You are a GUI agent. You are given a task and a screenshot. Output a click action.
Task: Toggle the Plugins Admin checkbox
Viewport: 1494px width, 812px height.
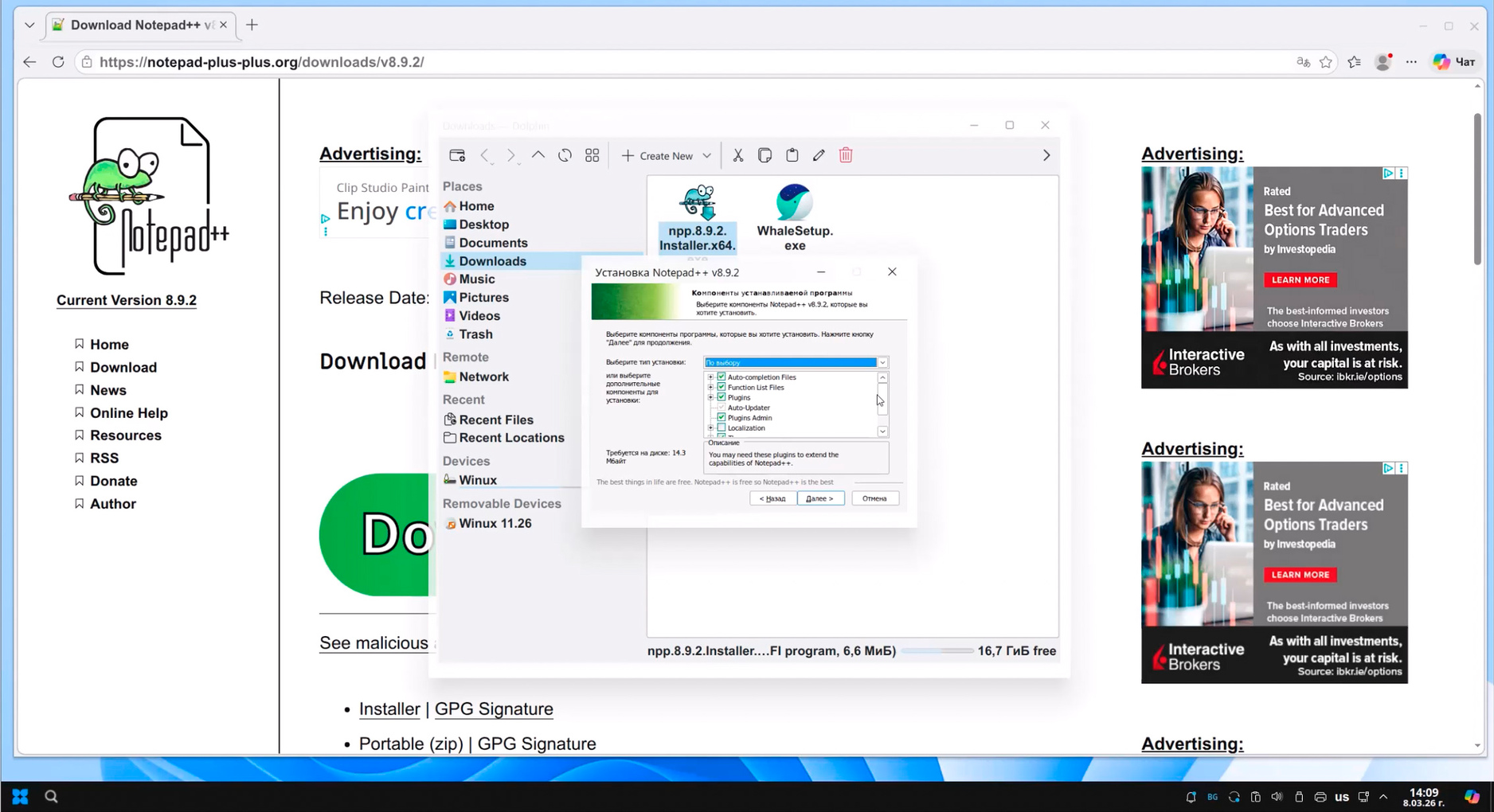click(x=722, y=417)
